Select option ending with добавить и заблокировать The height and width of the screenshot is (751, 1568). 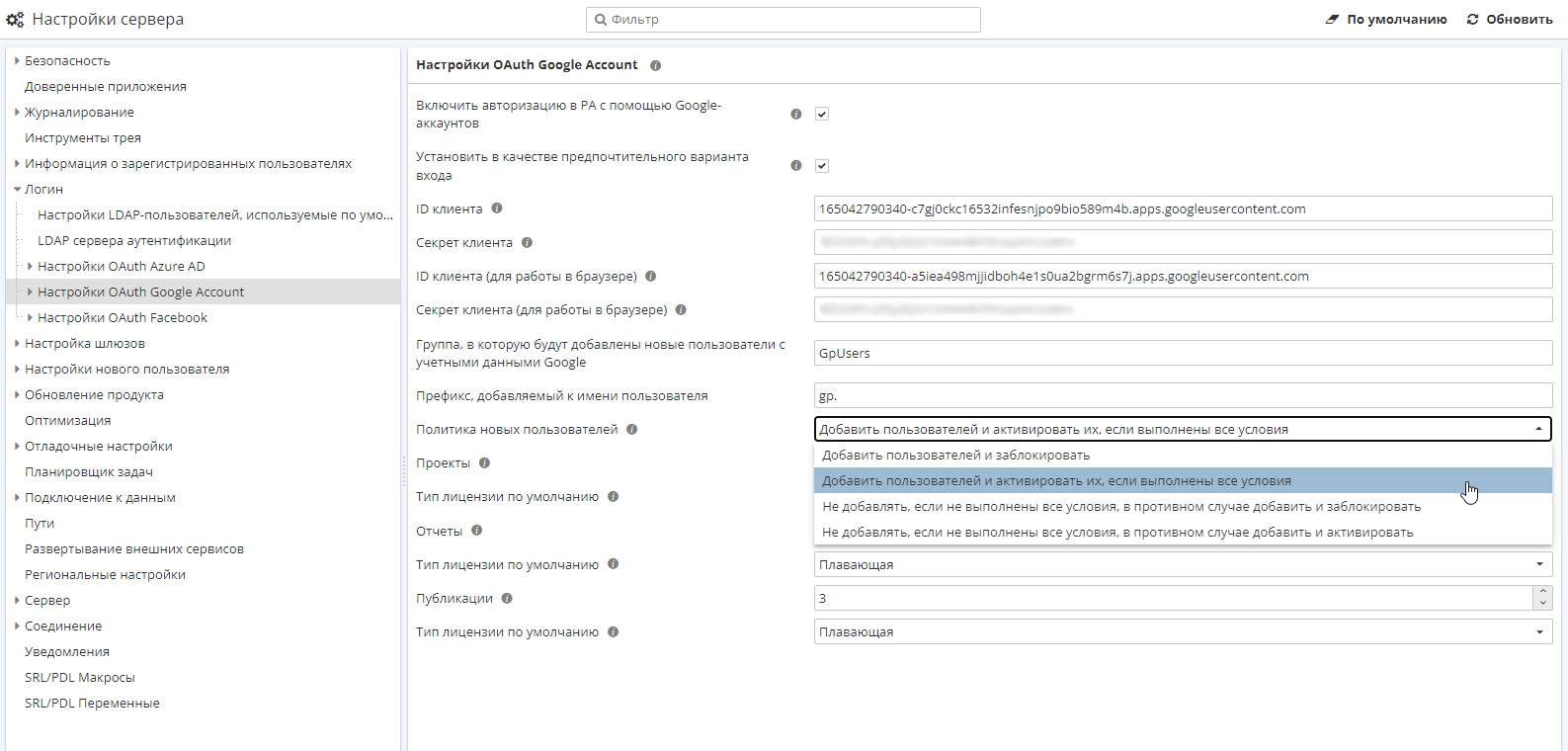coord(1183,507)
